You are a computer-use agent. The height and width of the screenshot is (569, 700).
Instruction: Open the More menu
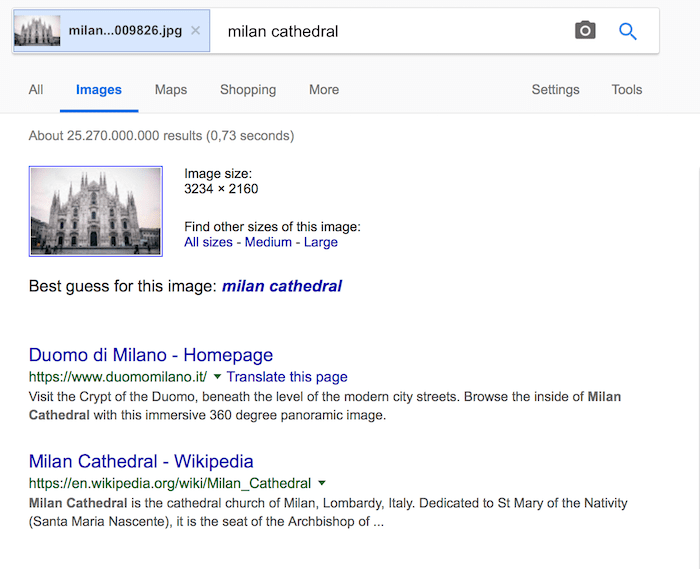tap(324, 89)
